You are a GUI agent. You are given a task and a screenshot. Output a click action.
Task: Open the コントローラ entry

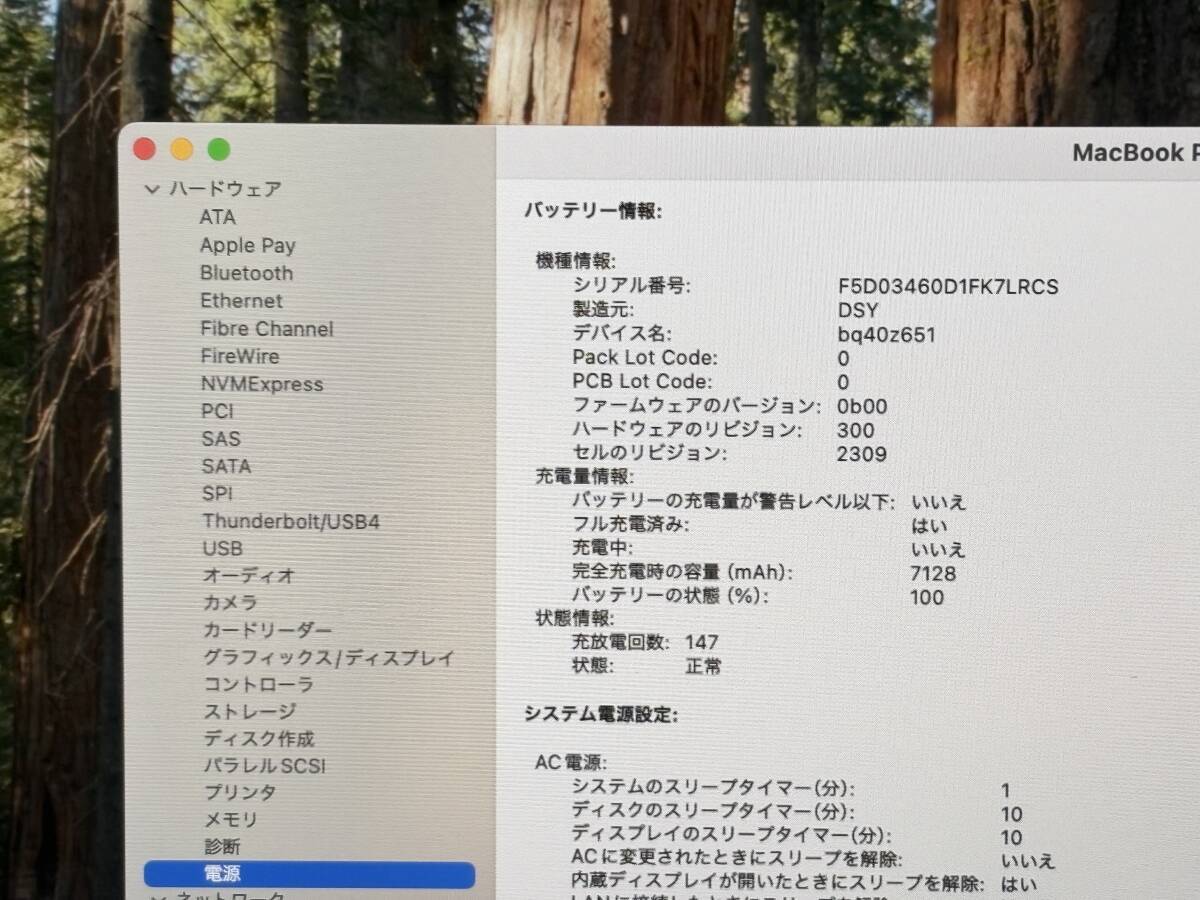(258, 685)
